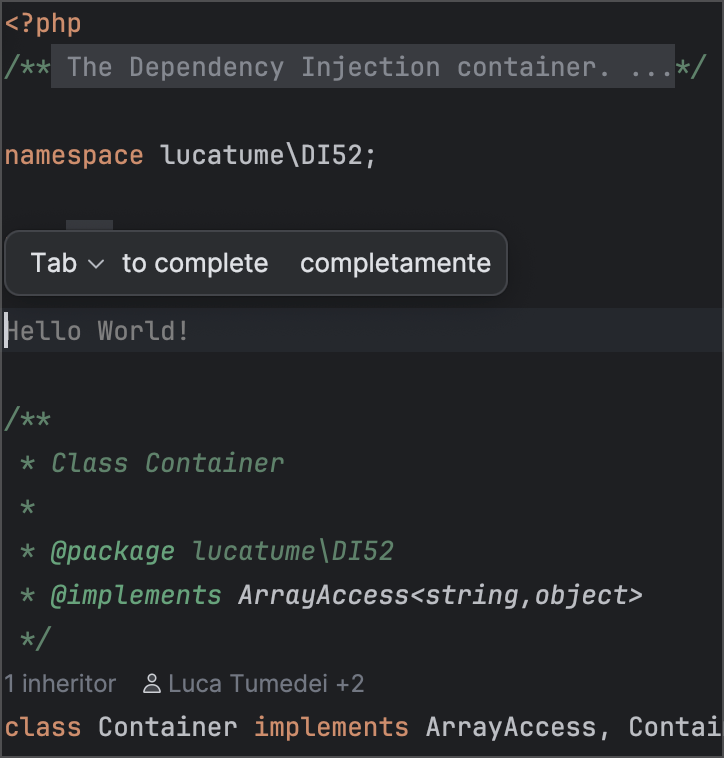Click the "to complete" hint text
Screen dimensions: 724x758
coord(195,263)
